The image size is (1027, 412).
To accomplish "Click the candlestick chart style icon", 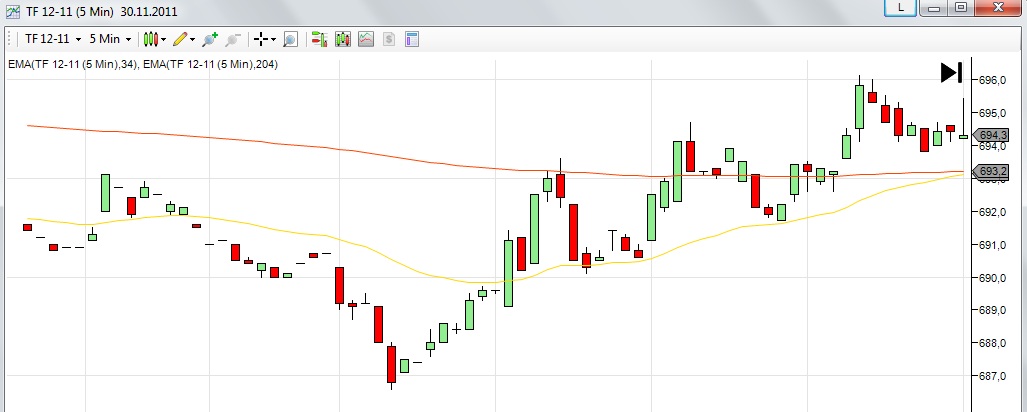I will pos(149,39).
